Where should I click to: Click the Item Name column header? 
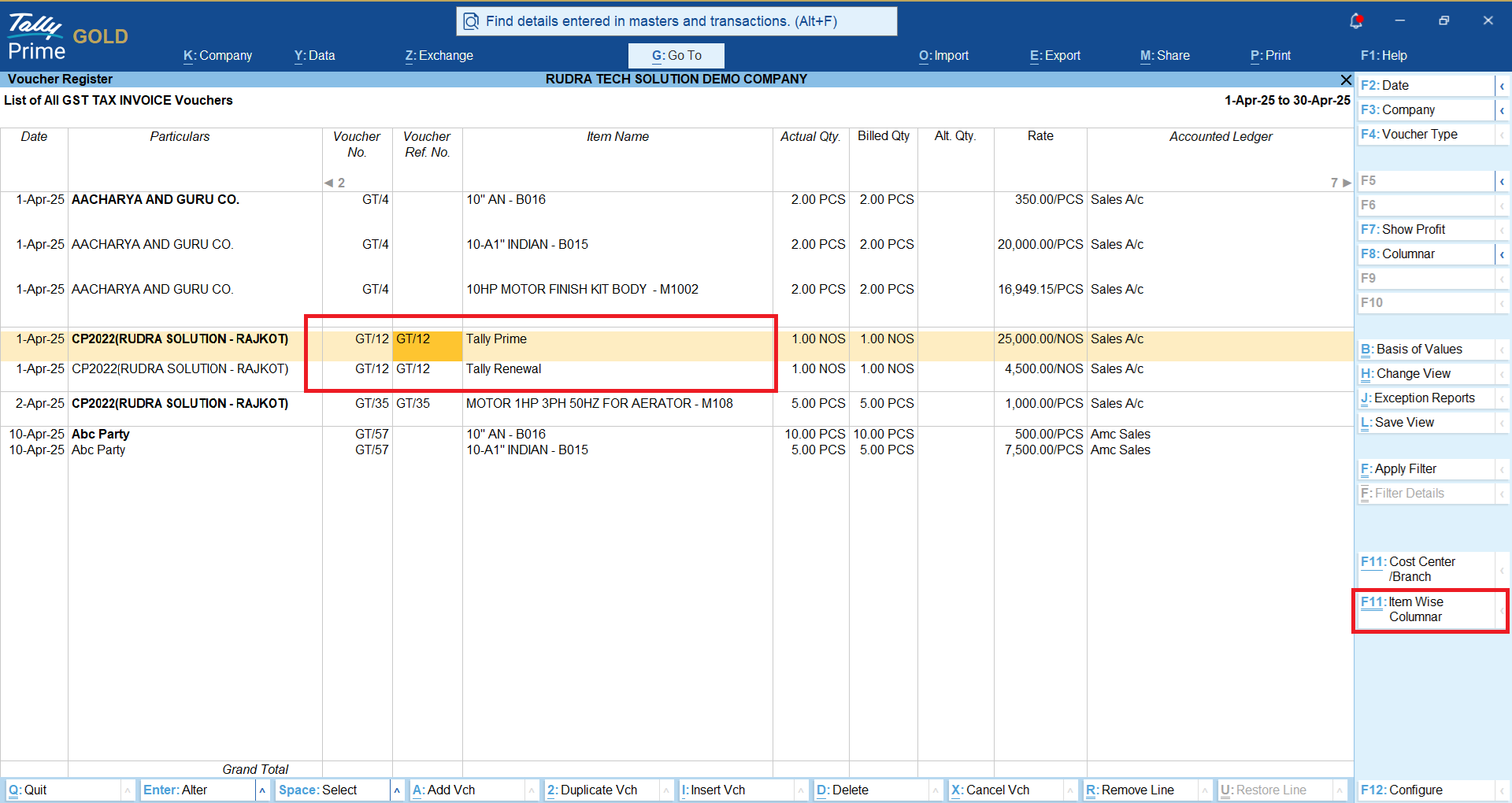617,137
